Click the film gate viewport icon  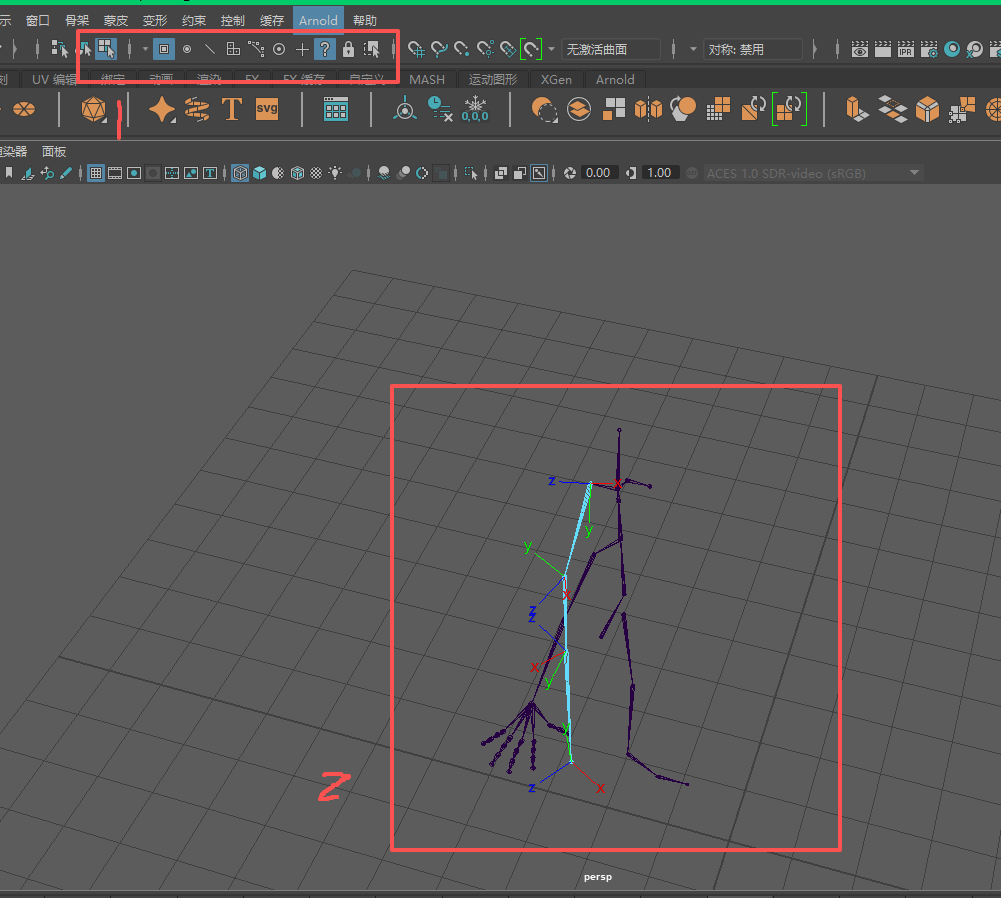pyautogui.click(x=115, y=173)
